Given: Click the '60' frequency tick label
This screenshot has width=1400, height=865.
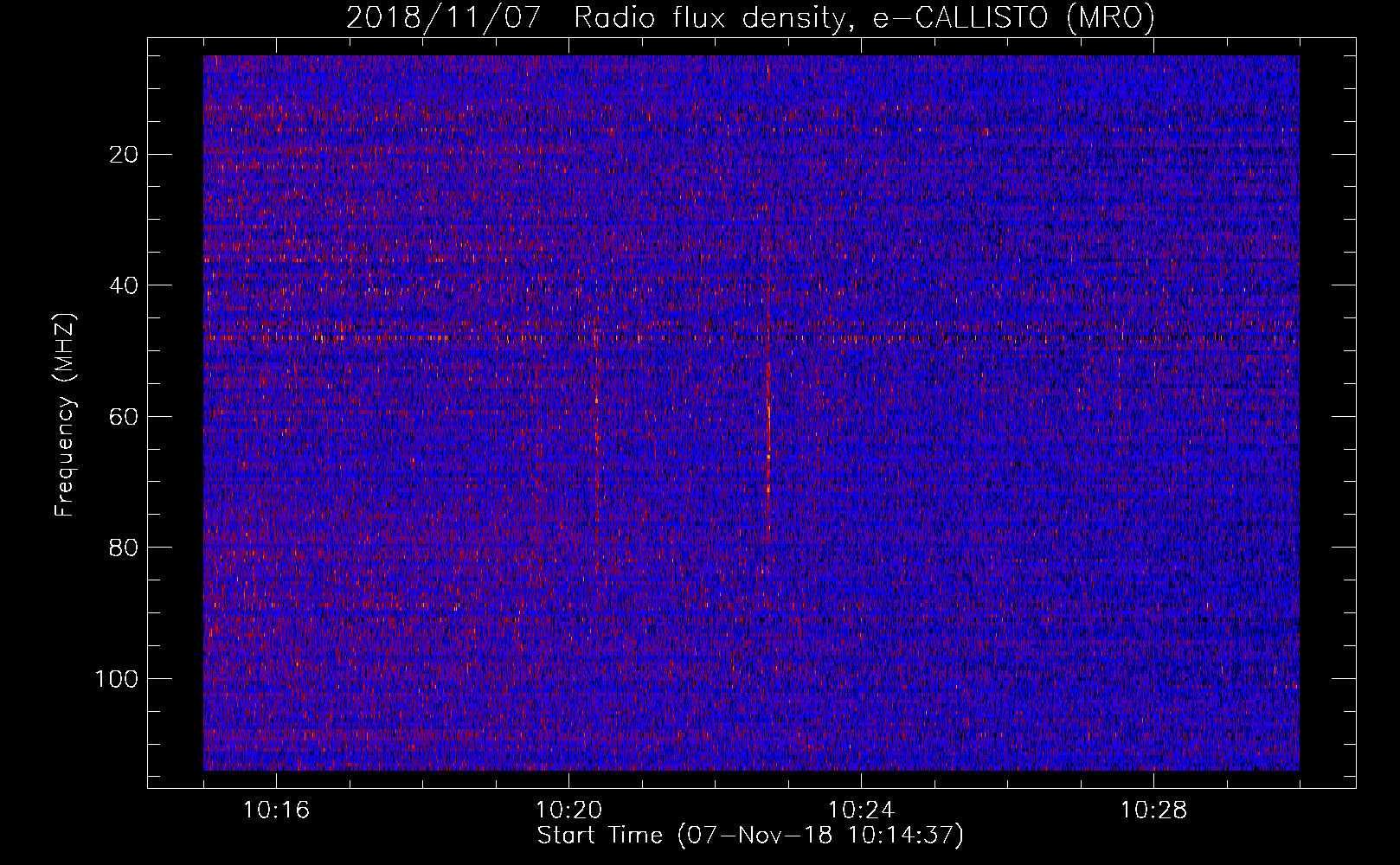Looking at the screenshot, I should tap(125, 417).
